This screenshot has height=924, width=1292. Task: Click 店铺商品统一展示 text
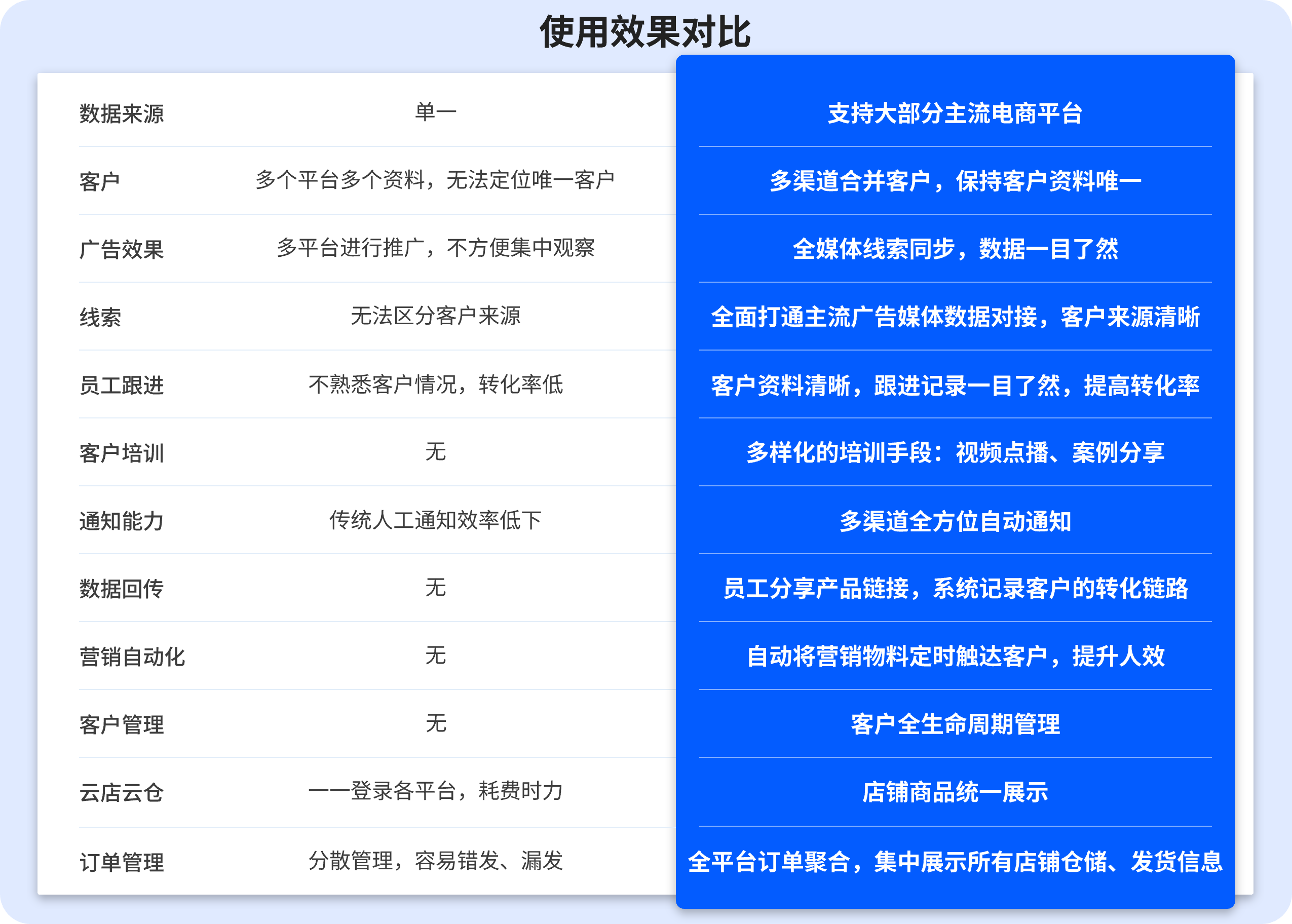coord(955,791)
